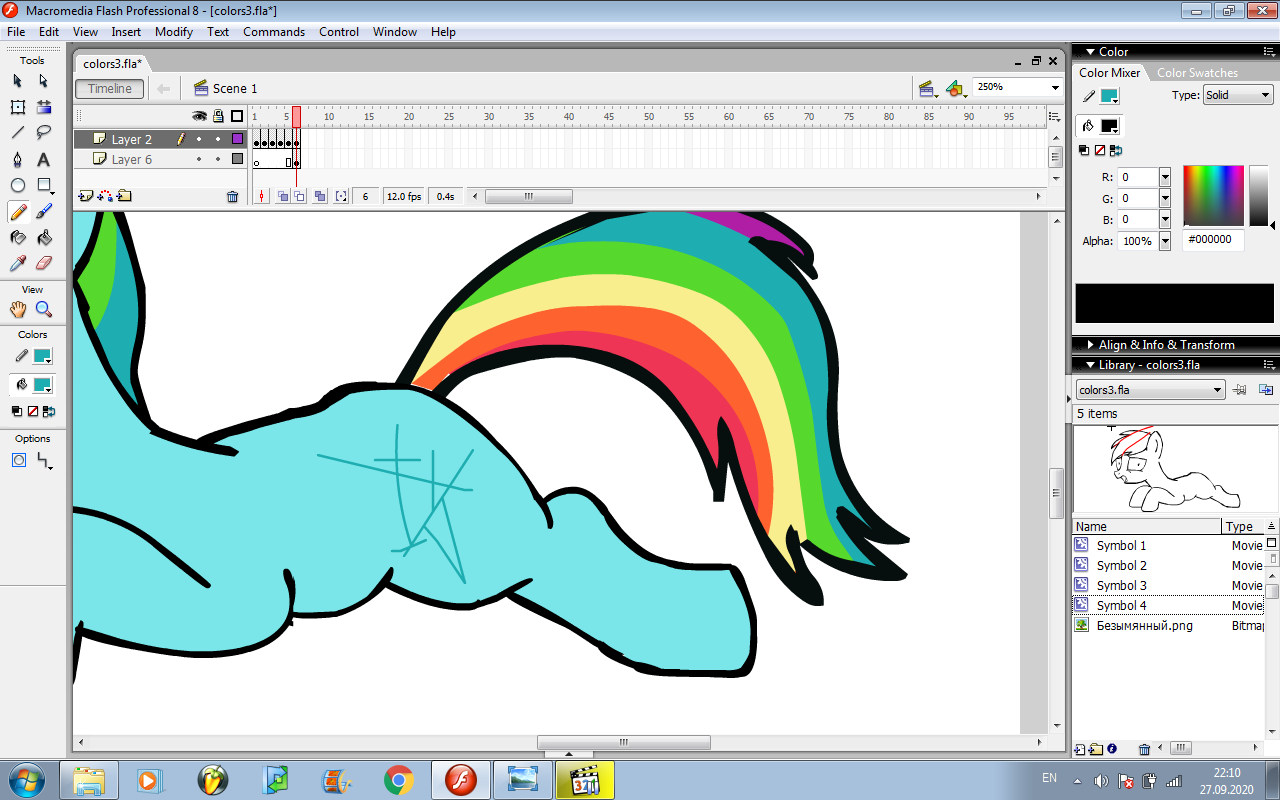Pick the Text tool
This screenshot has width=1280, height=800.
coord(44,159)
